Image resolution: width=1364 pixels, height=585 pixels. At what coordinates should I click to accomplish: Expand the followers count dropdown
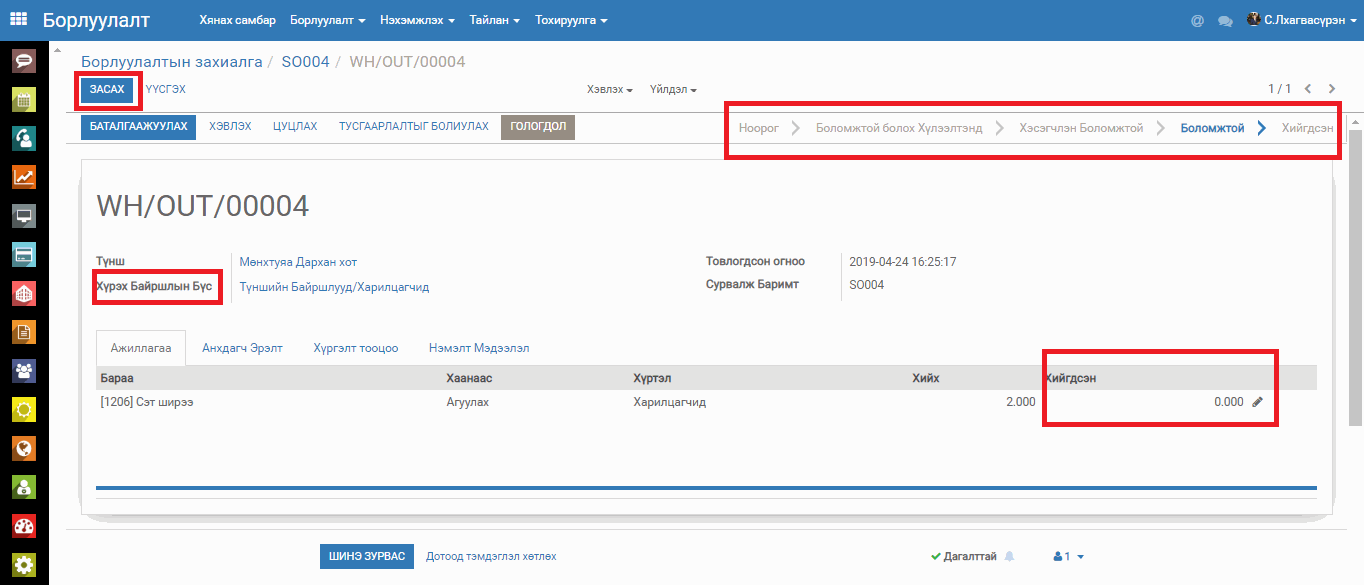pyautogui.click(x=1069, y=556)
